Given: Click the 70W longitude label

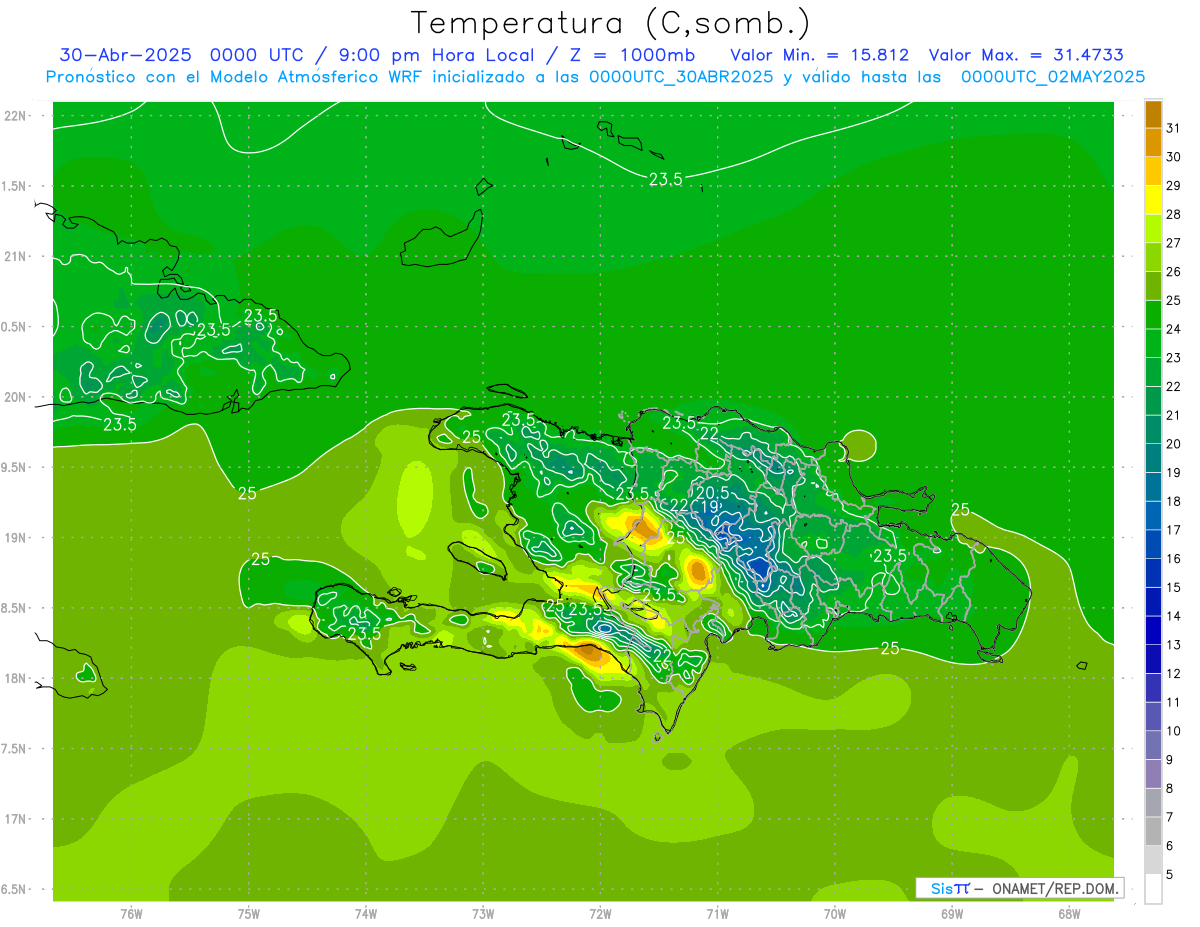Looking at the screenshot, I should pos(835,914).
